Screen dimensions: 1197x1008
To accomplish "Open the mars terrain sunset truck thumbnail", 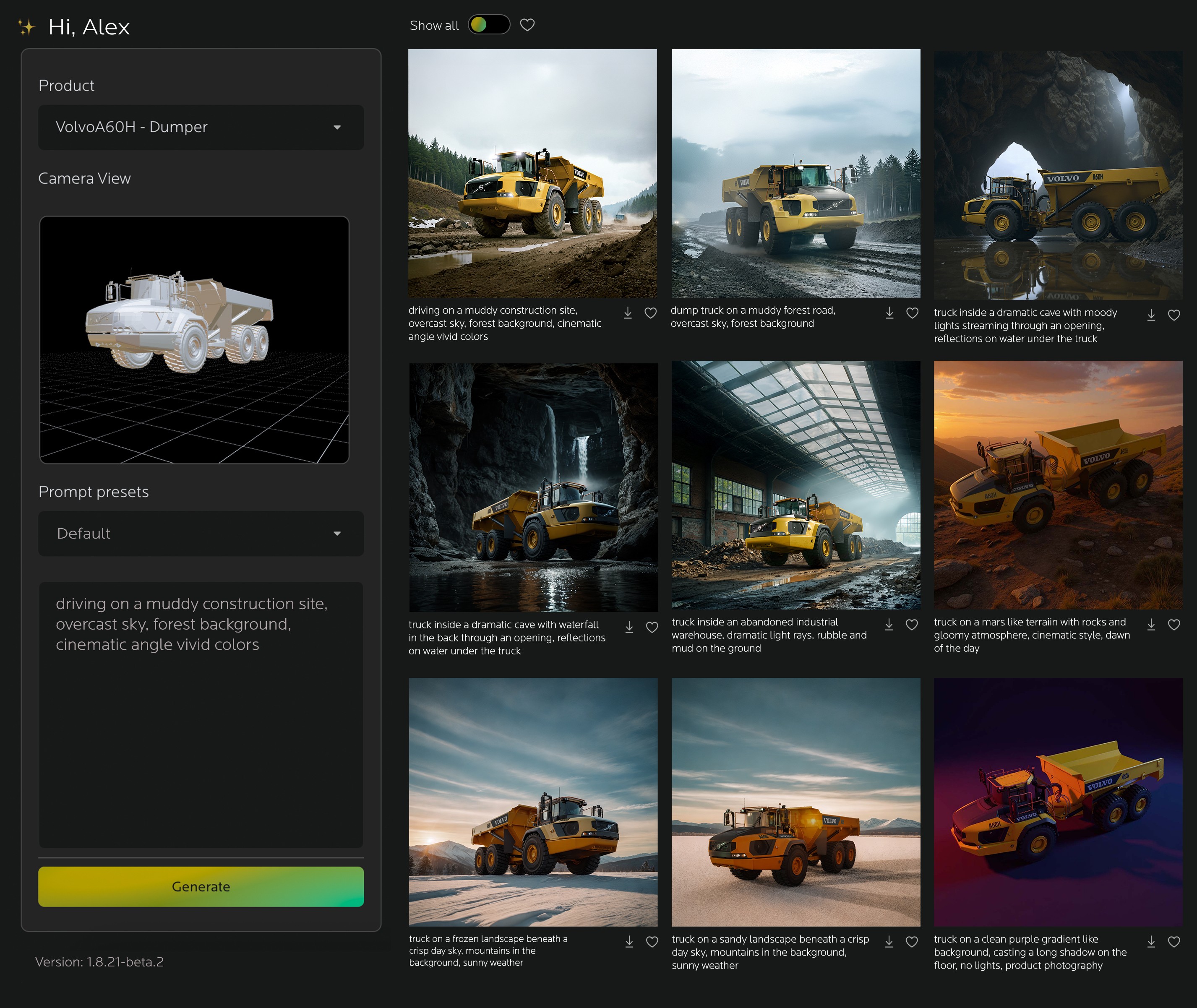I will pyautogui.click(x=1058, y=484).
